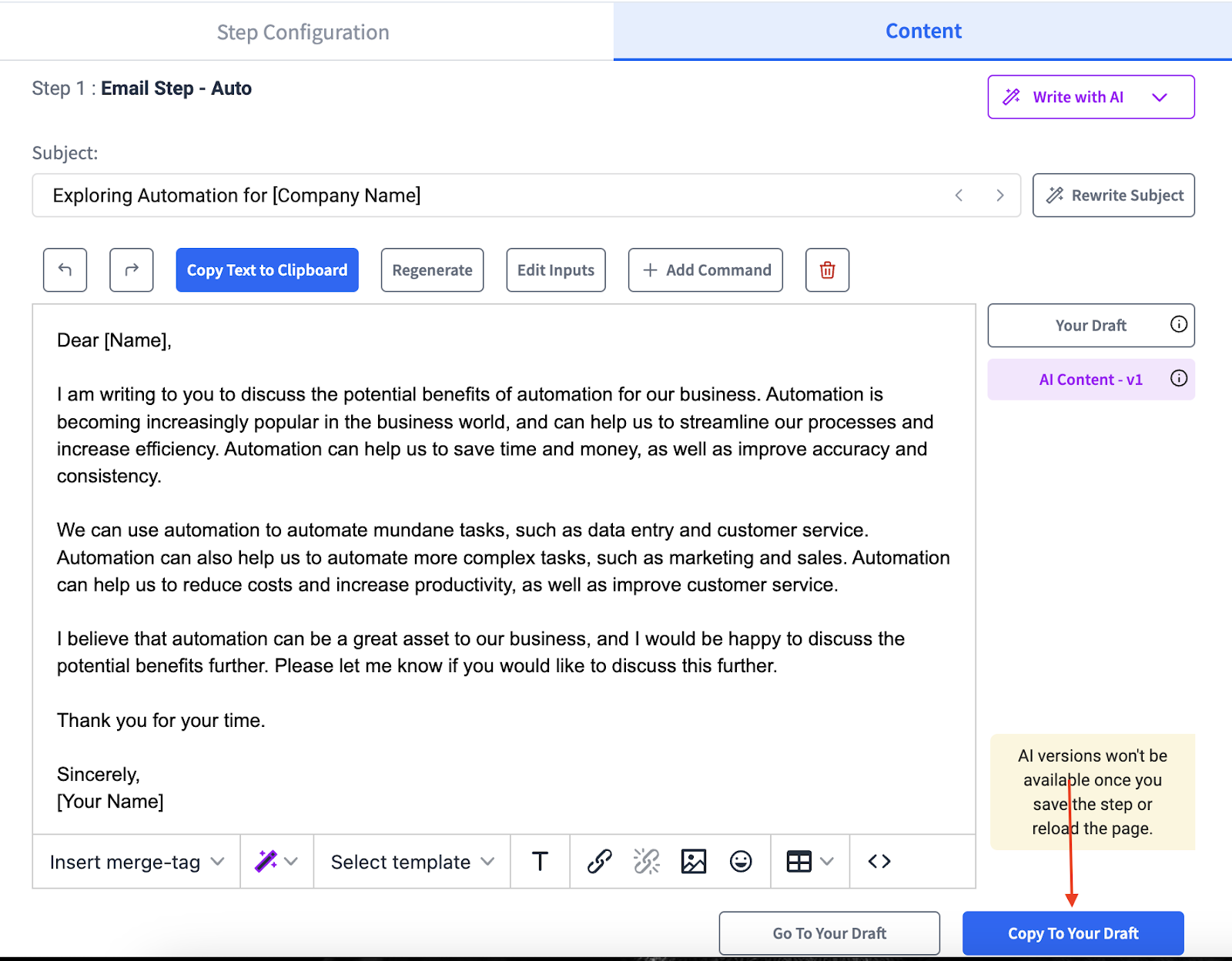Click the redo arrow icon
This screenshot has height=961, width=1232.
(132, 270)
